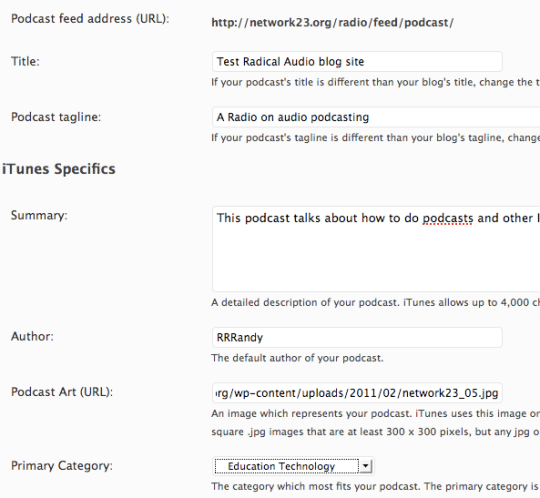Click the 'Summary:' label

pos(39,215)
